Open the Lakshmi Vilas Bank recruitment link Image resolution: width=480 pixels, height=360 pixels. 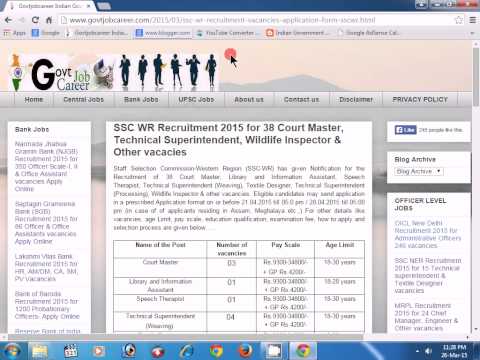coord(46,267)
